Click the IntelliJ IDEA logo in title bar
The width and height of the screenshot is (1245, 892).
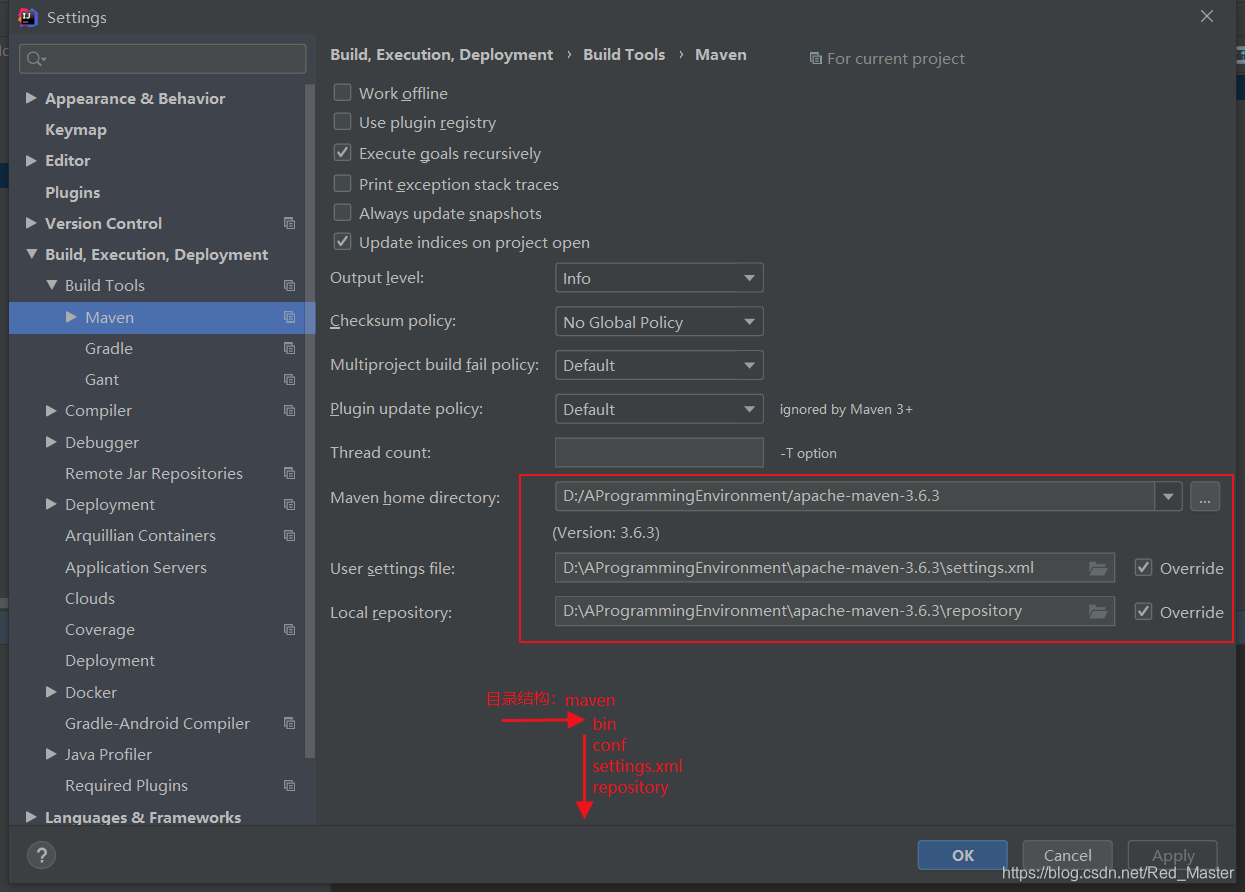tap(28, 17)
